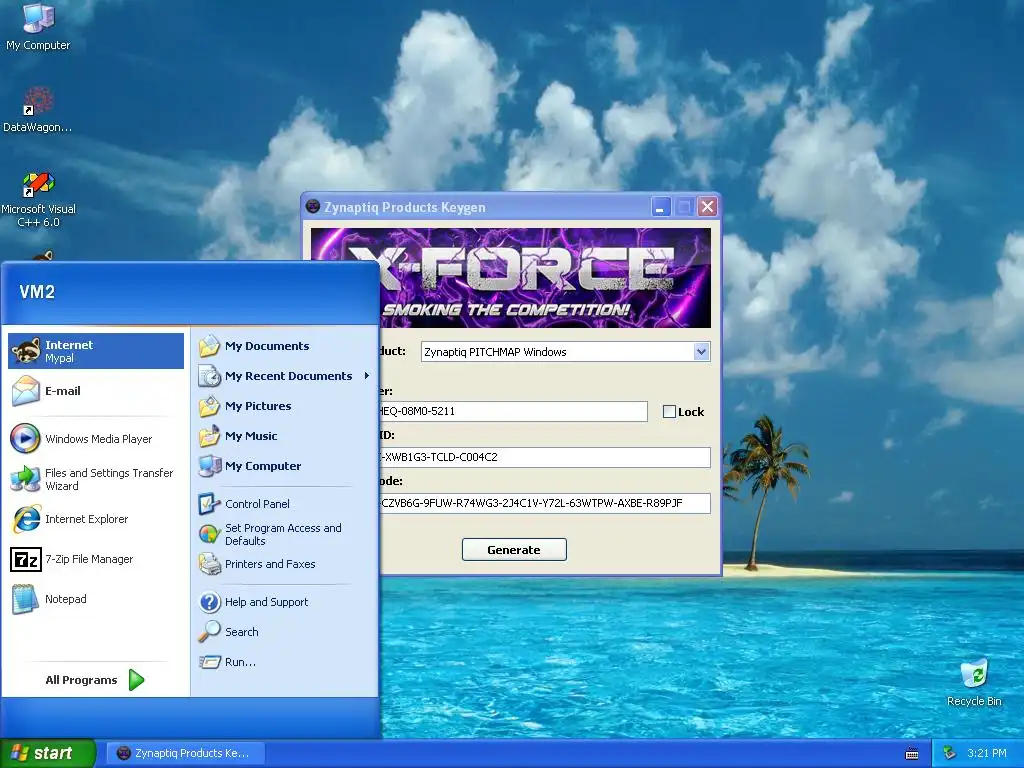
Task: Open My Documents folder
Action: click(x=284, y=346)
